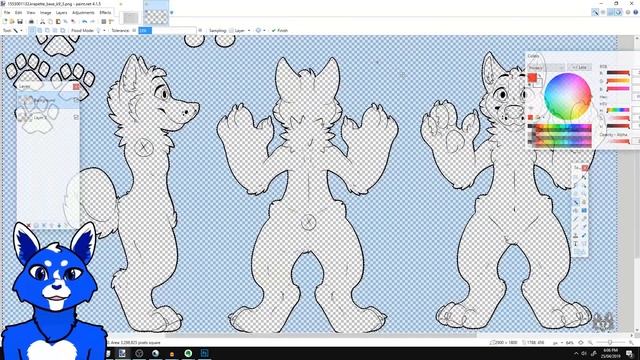Click the red primary color swatch

[x=532, y=78]
